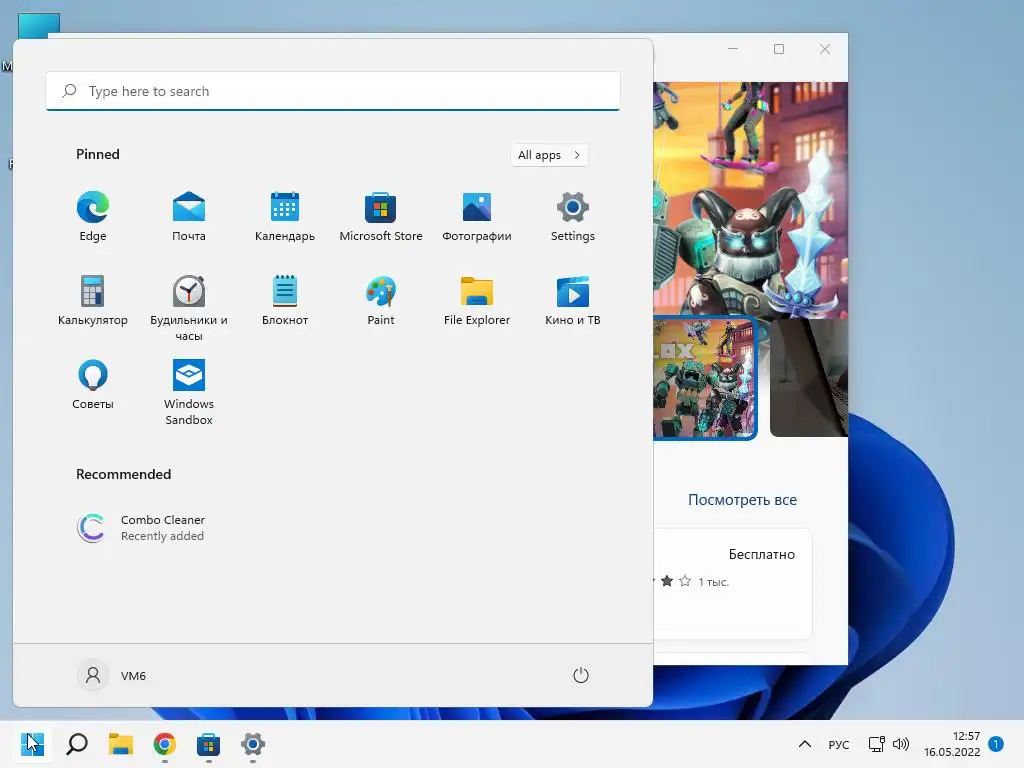Maximize the Microsoft Store window
The image size is (1024, 768).
778,49
